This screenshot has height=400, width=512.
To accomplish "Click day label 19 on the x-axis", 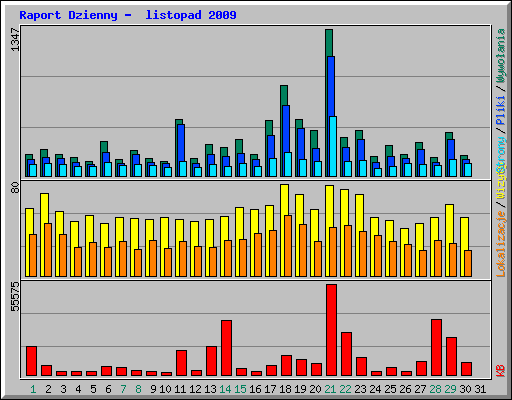I will (300, 389).
